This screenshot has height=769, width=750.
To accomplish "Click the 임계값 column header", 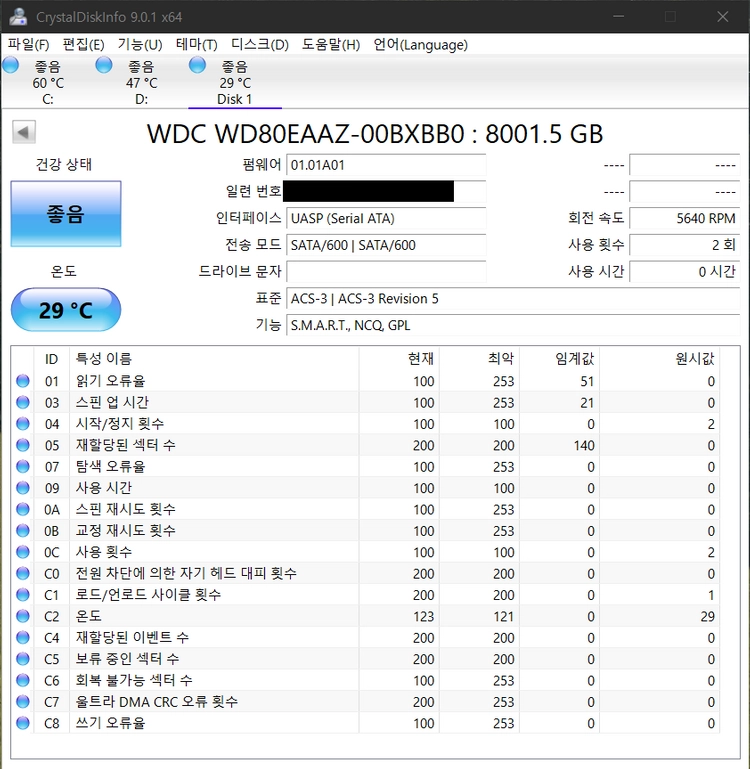I will [559, 359].
